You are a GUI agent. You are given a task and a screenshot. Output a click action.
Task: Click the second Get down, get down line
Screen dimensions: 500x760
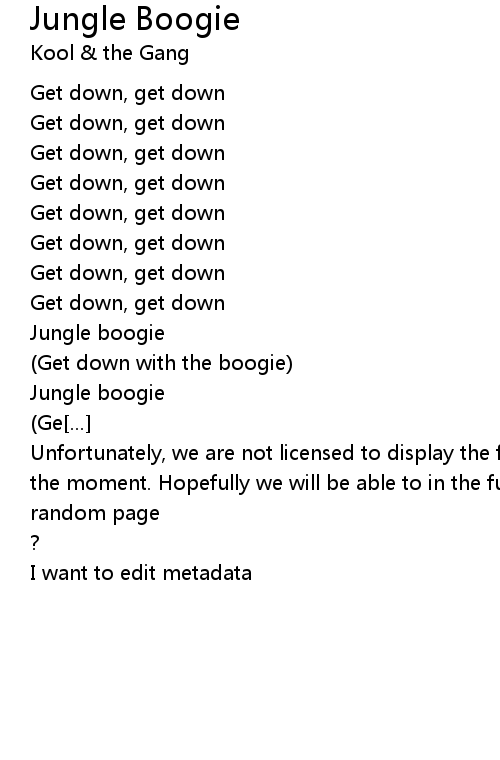coord(128,123)
